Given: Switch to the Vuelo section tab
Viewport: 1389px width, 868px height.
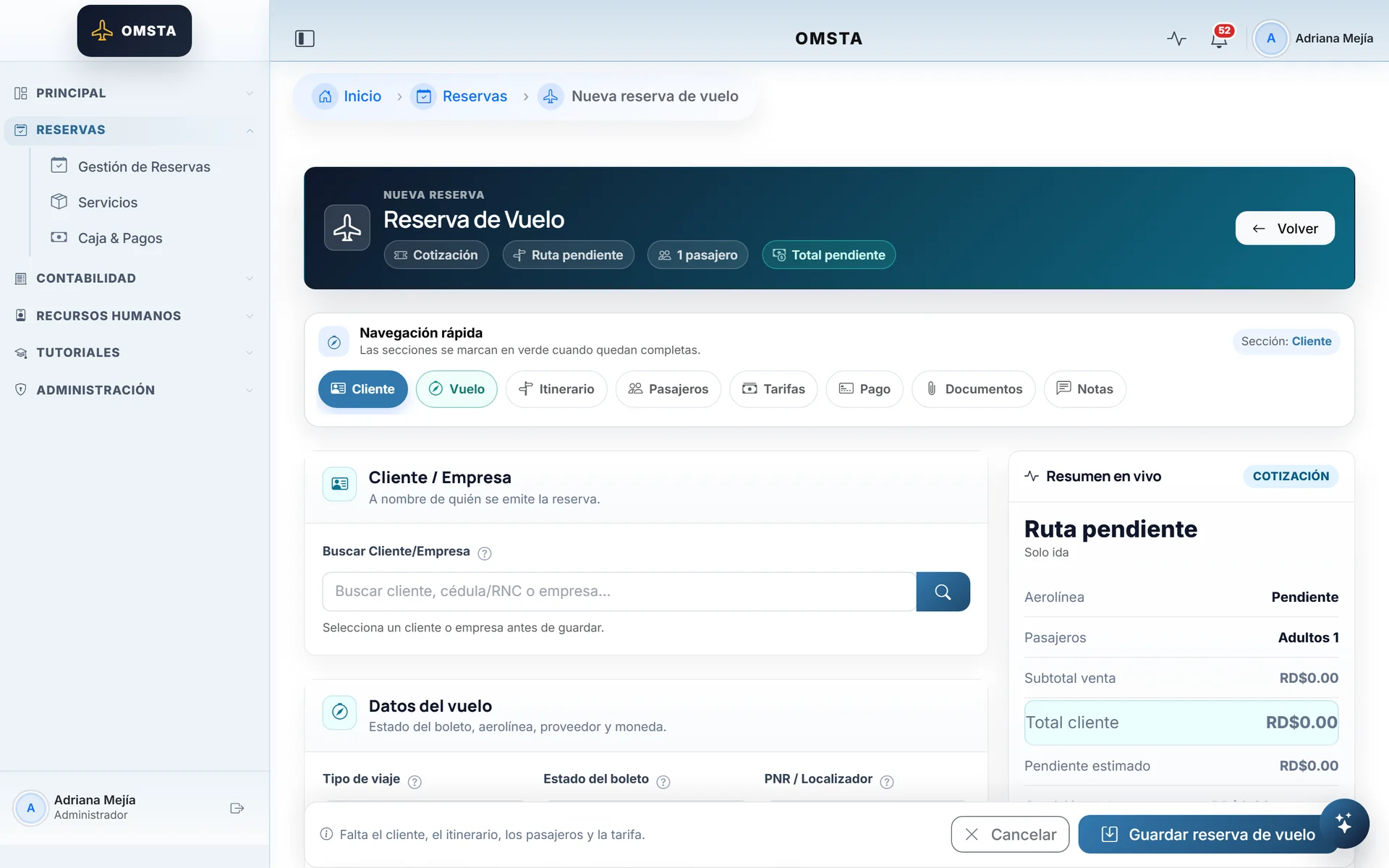Looking at the screenshot, I should coord(456,389).
